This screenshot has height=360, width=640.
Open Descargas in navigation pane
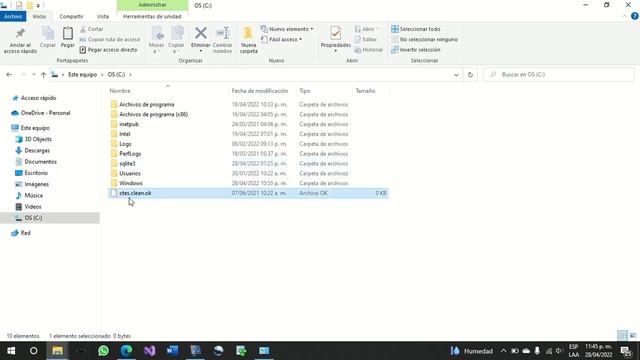[x=37, y=151]
